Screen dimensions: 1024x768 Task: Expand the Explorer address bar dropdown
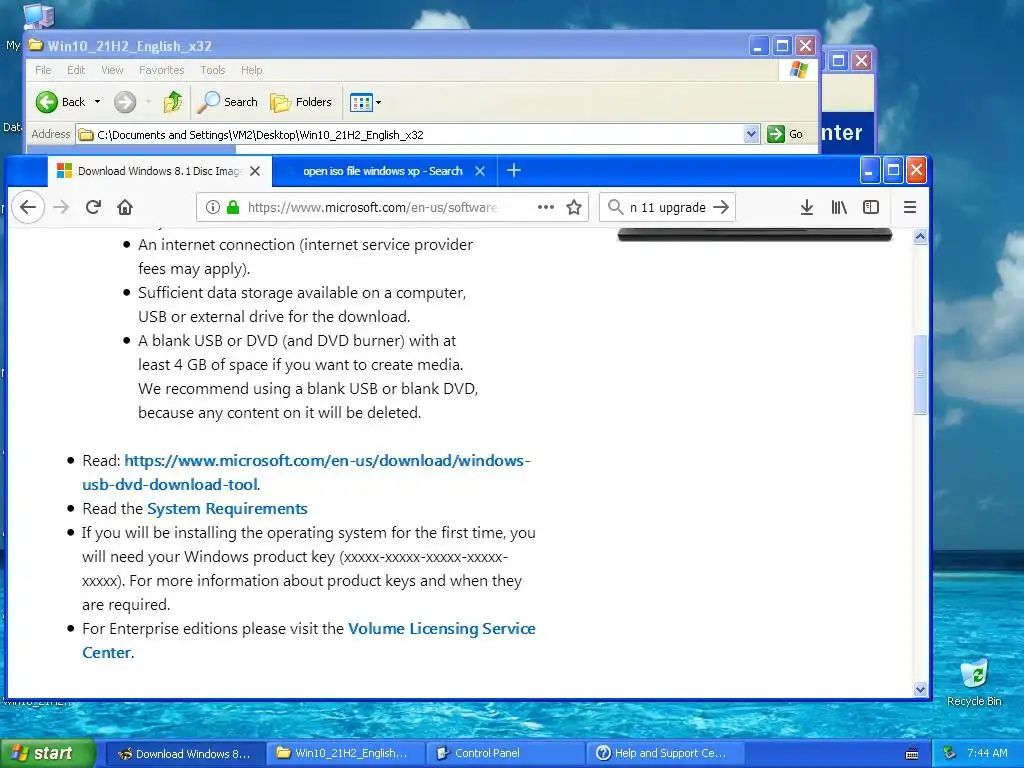[x=751, y=134]
